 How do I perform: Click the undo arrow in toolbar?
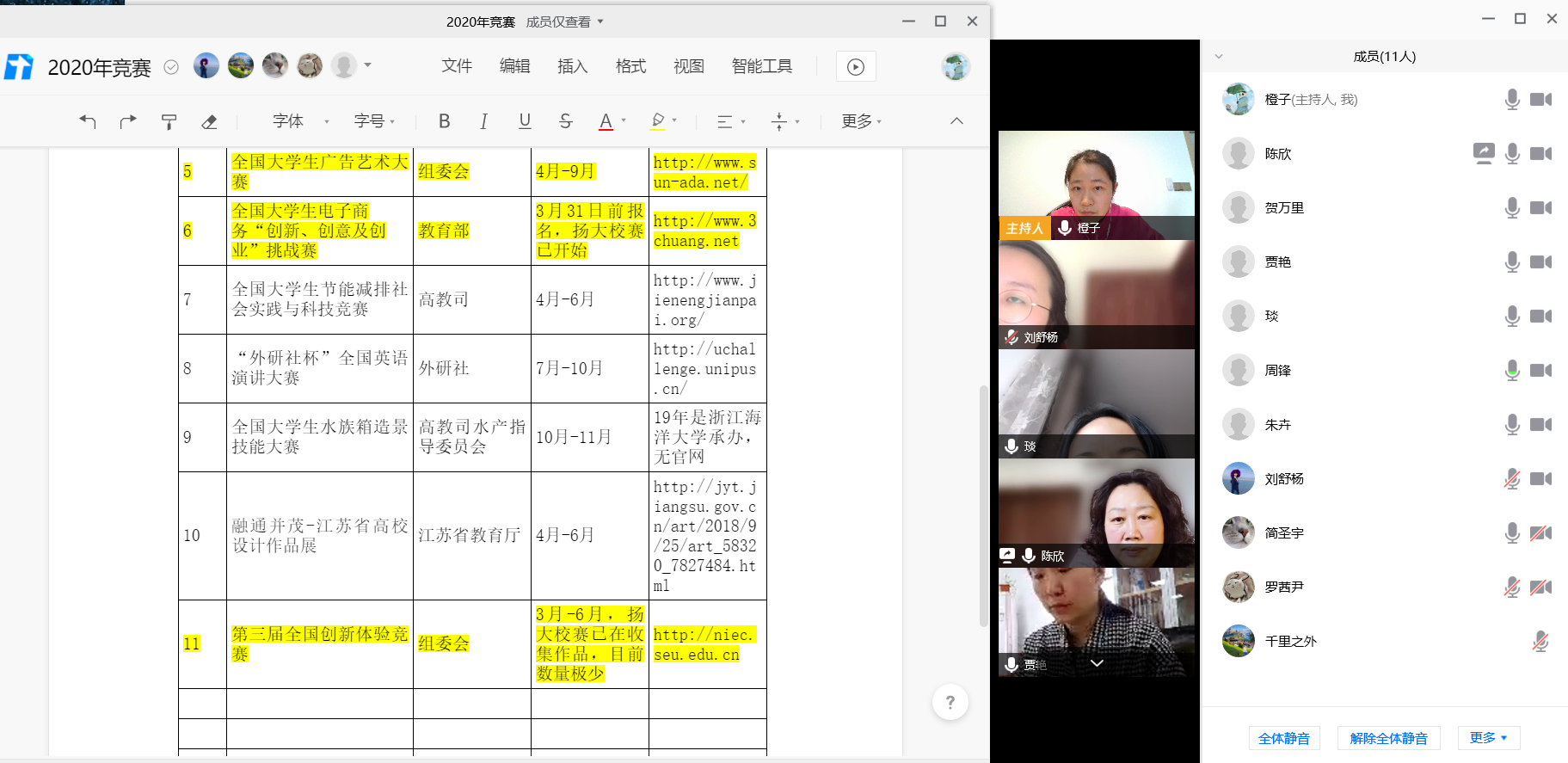point(87,121)
